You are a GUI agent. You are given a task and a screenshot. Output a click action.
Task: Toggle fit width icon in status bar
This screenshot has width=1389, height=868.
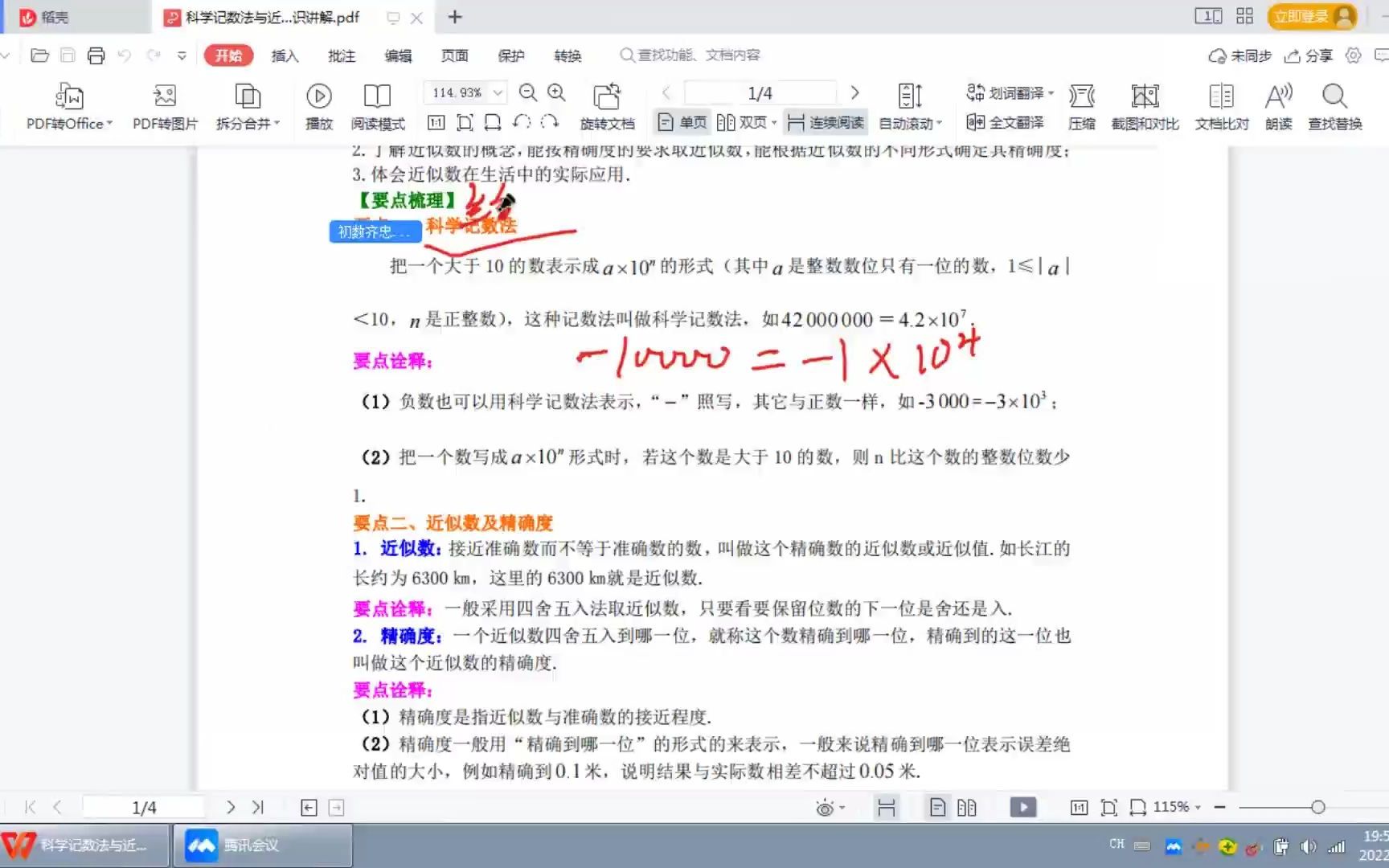[x=1138, y=807]
